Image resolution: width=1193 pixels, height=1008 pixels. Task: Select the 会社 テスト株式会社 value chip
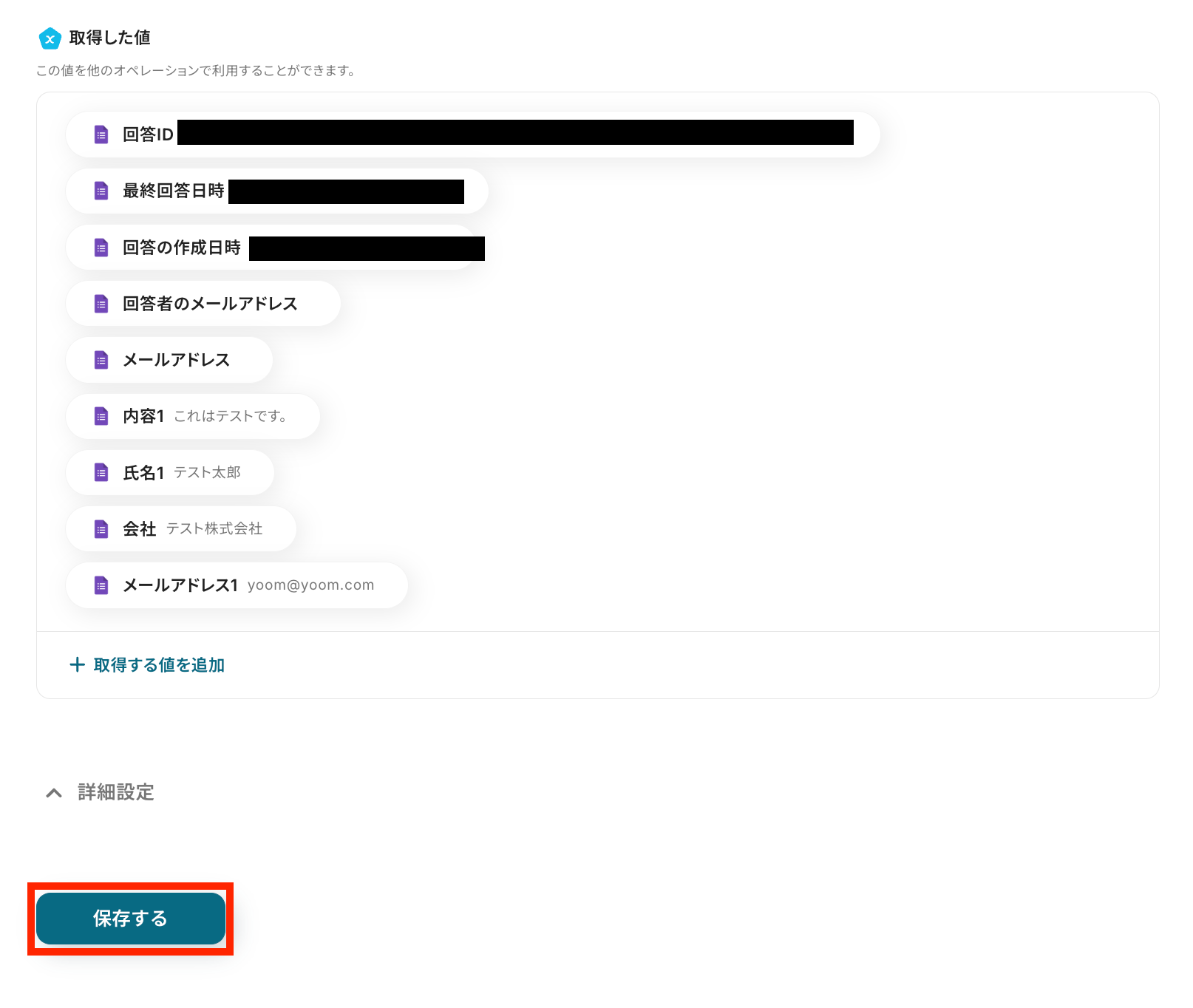click(x=181, y=529)
